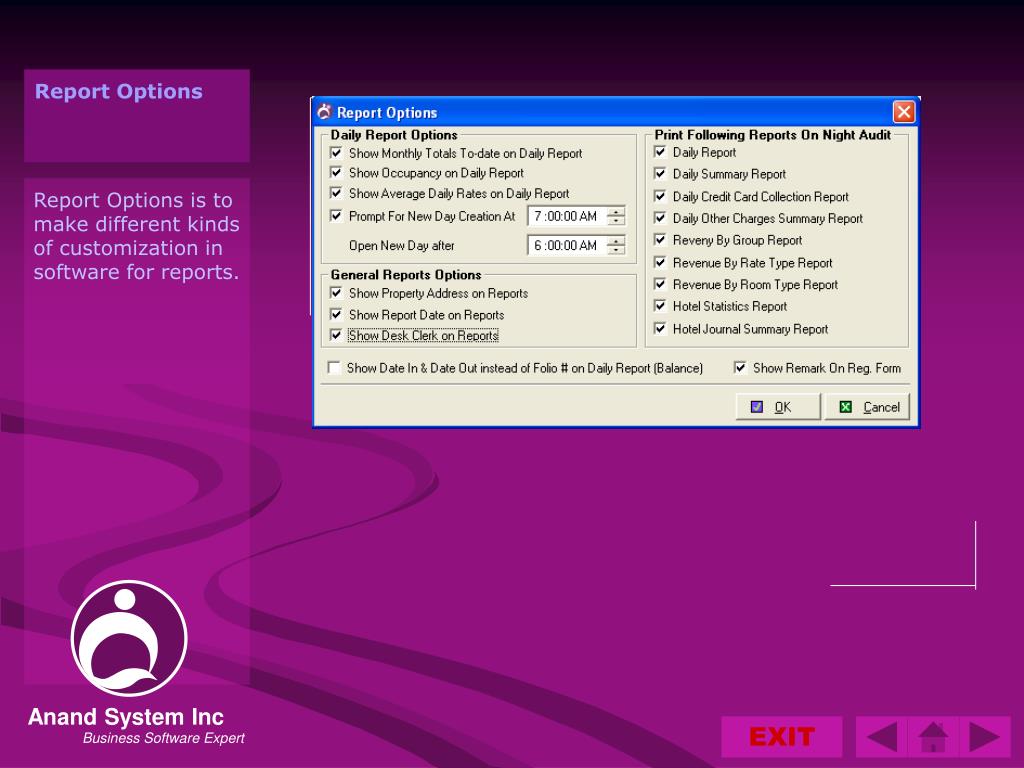Toggle Show Desk Clerk on Reports
Image resolution: width=1024 pixels, height=768 pixels.
click(x=336, y=335)
